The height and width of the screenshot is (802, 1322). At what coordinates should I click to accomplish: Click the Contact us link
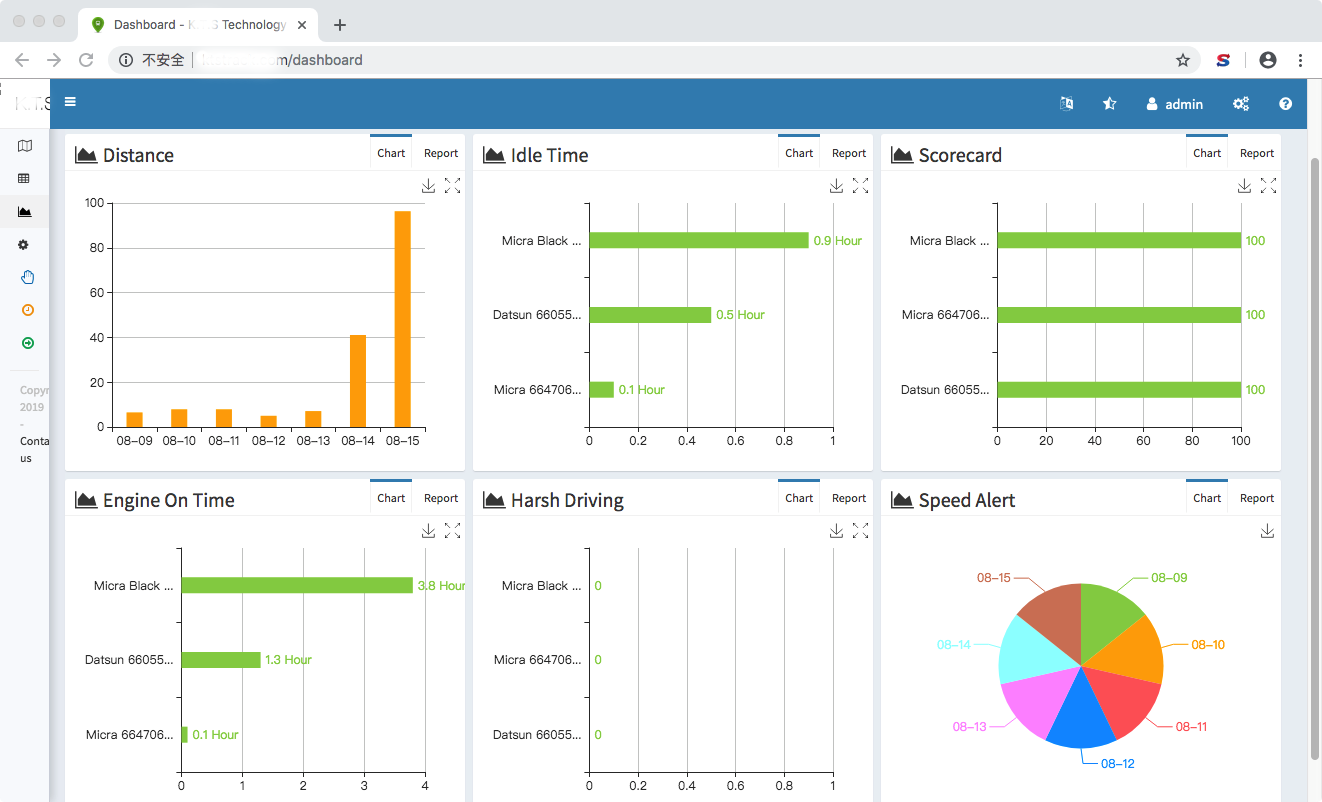coord(33,450)
